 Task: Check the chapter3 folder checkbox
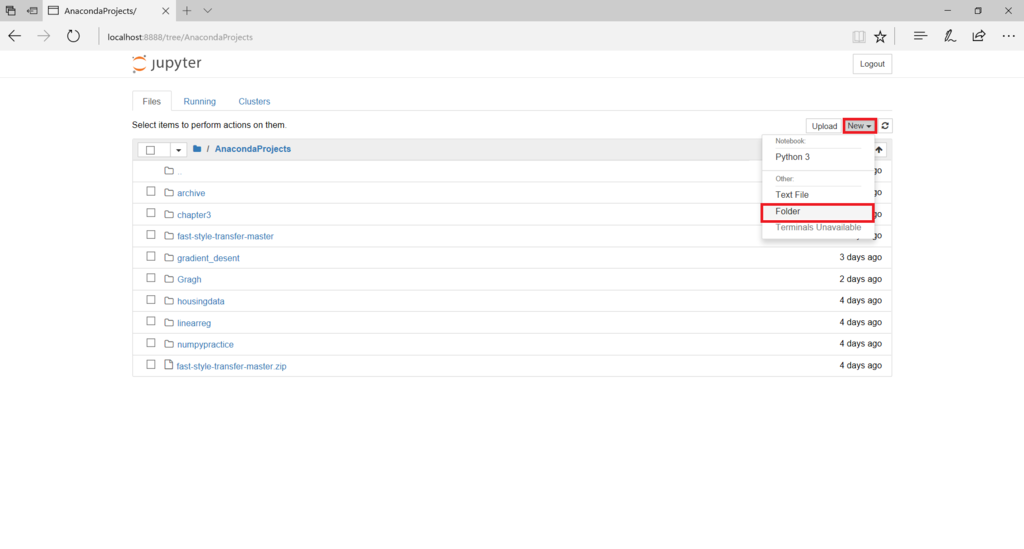point(151,213)
